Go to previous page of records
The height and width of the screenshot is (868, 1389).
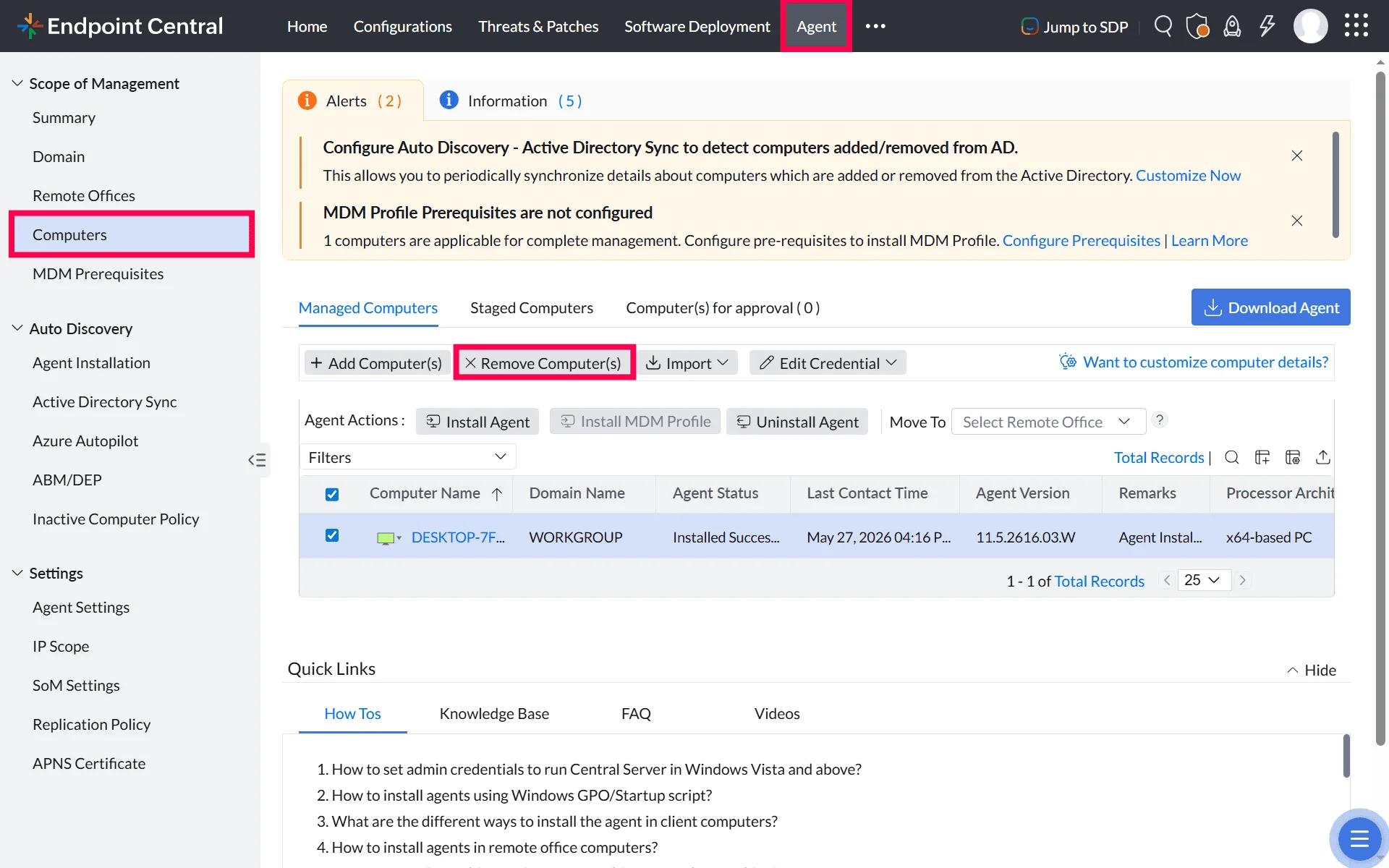coord(1167,580)
